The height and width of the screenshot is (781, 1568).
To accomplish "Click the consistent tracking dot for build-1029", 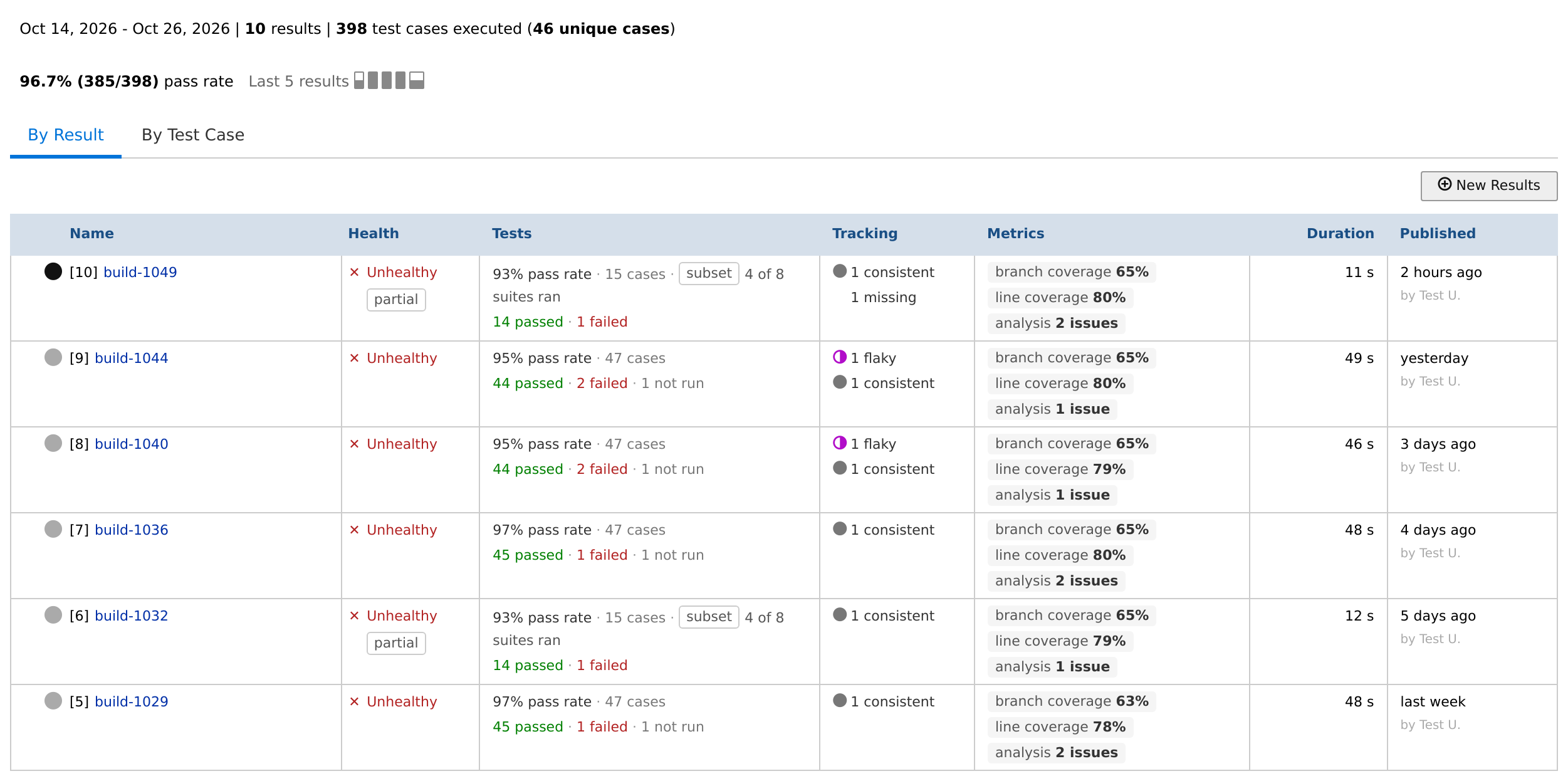I will tap(840, 700).
